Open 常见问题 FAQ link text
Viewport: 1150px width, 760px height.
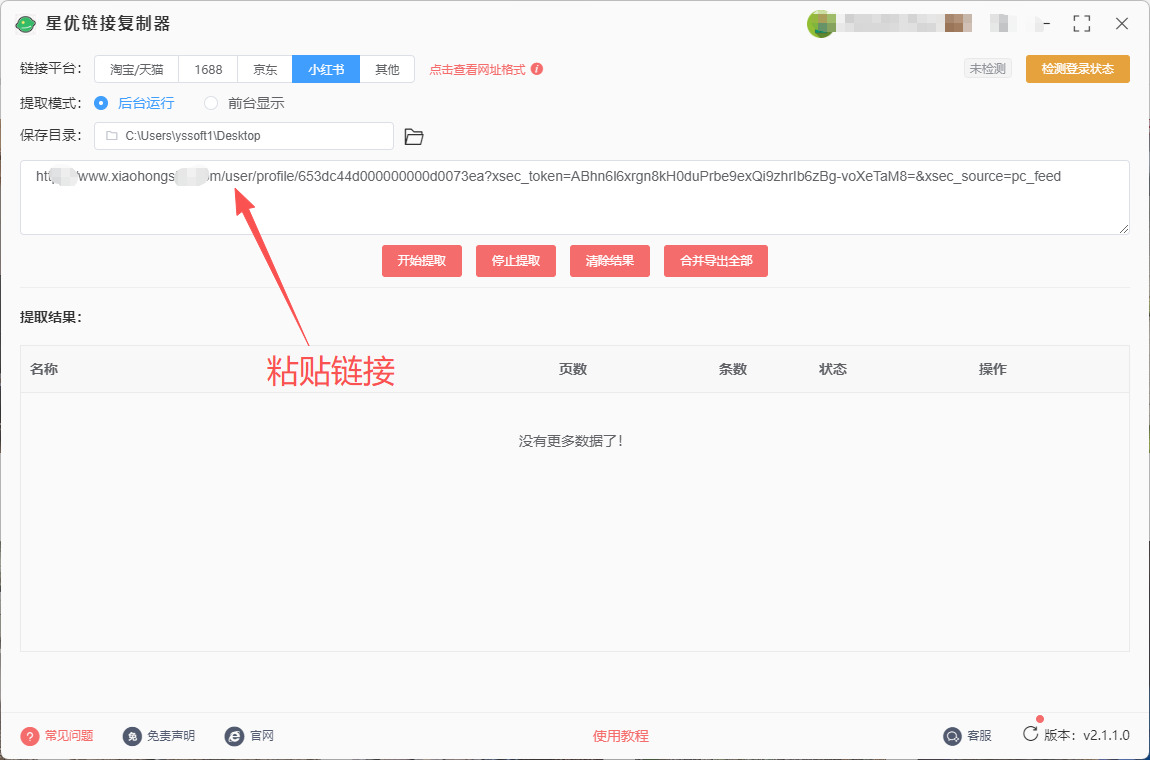click(x=69, y=736)
